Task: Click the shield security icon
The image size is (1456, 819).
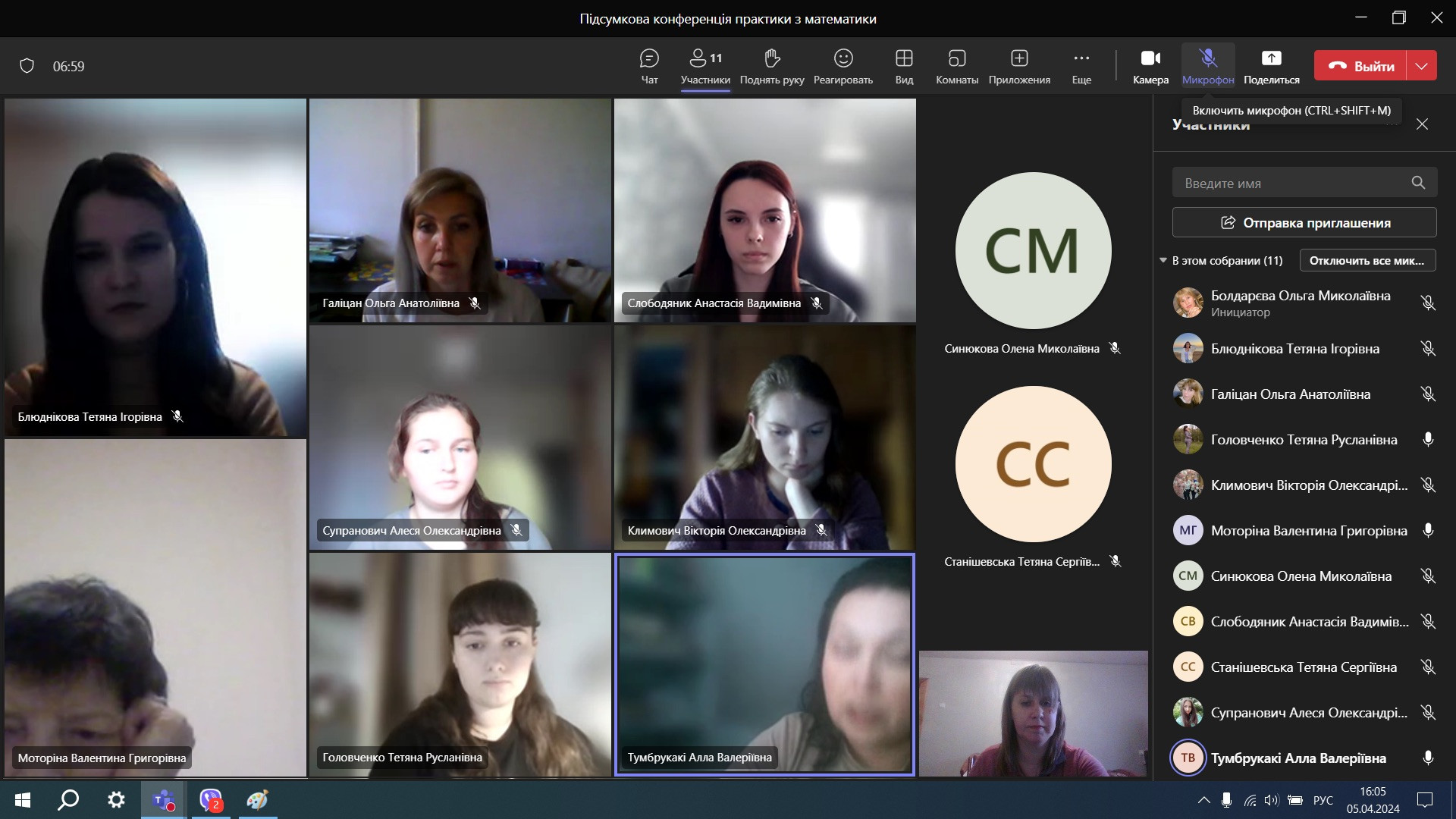Action: click(27, 66)
